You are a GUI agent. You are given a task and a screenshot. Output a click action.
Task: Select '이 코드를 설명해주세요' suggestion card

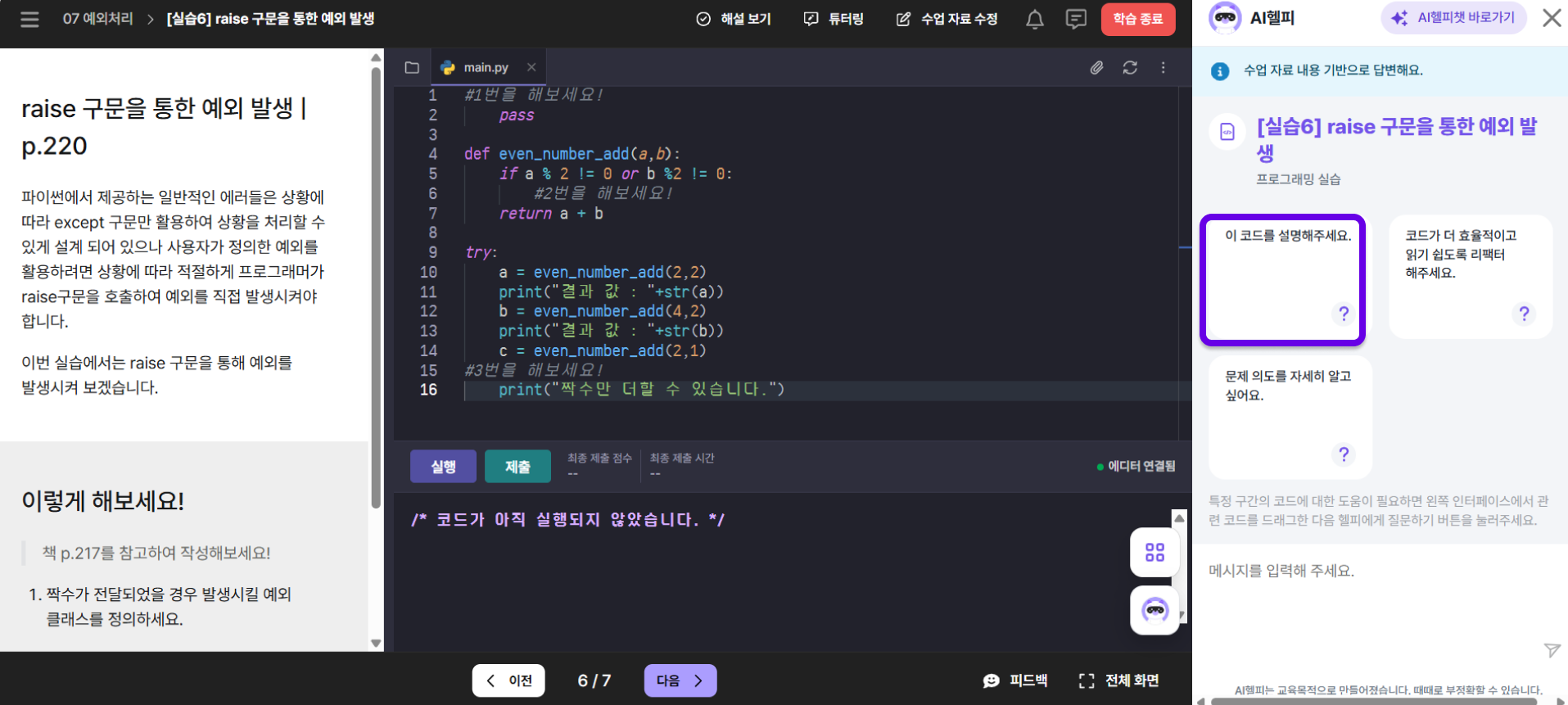point(1282,280)
